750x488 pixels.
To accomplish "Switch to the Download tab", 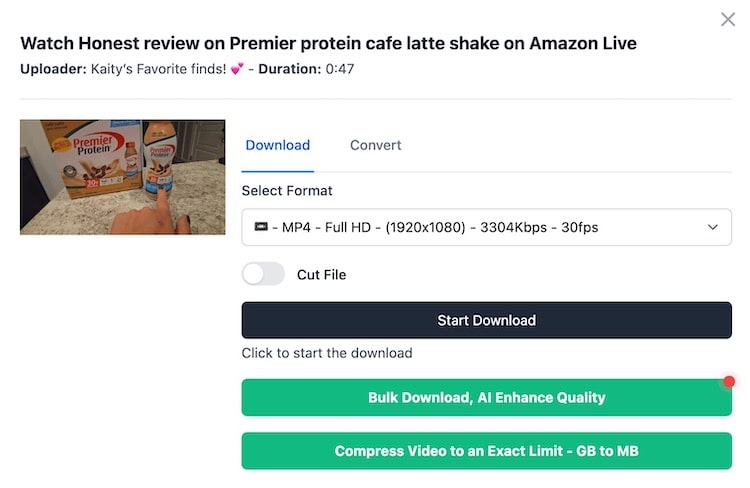I will 278,145.
